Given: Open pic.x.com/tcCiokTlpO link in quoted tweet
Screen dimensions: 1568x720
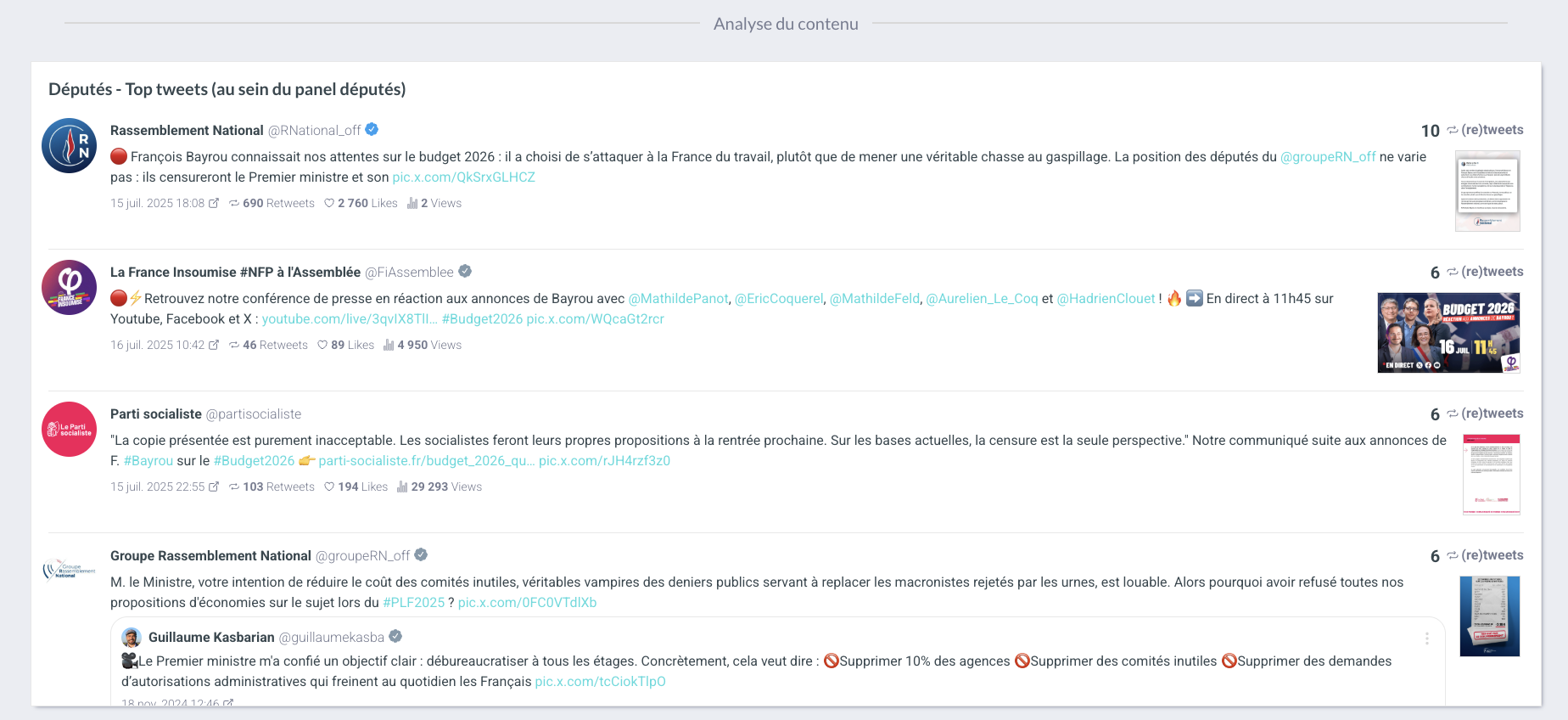Looking at the screenshot, I should pos(600,682).
